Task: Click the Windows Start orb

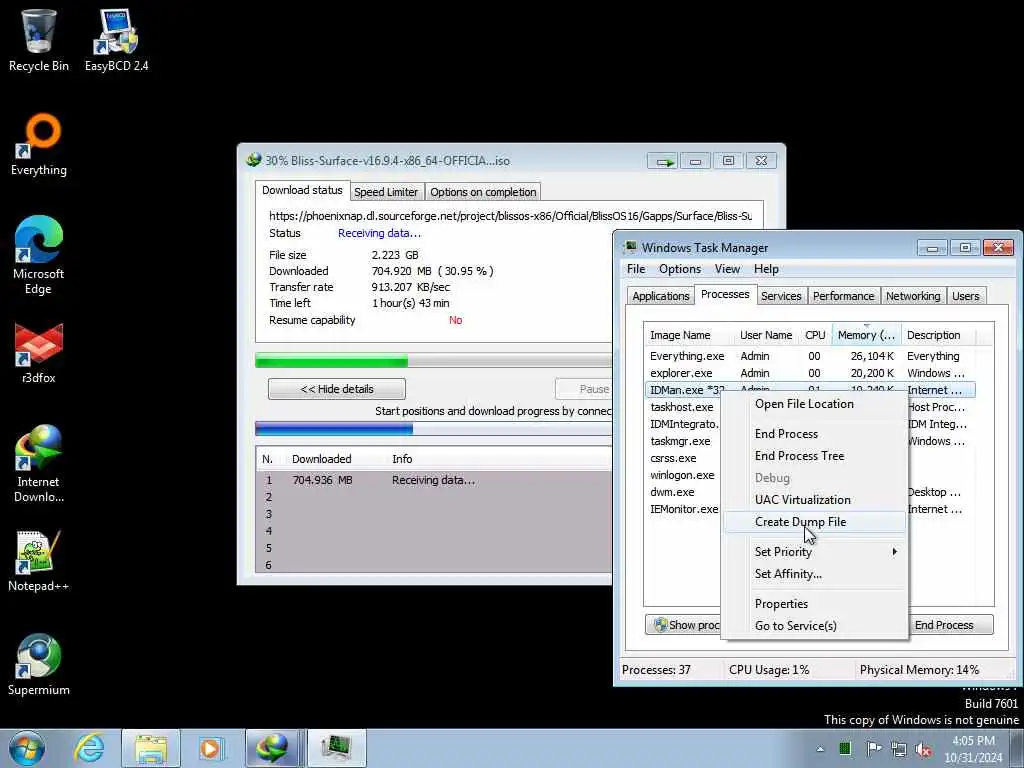Action: (27, 748)
